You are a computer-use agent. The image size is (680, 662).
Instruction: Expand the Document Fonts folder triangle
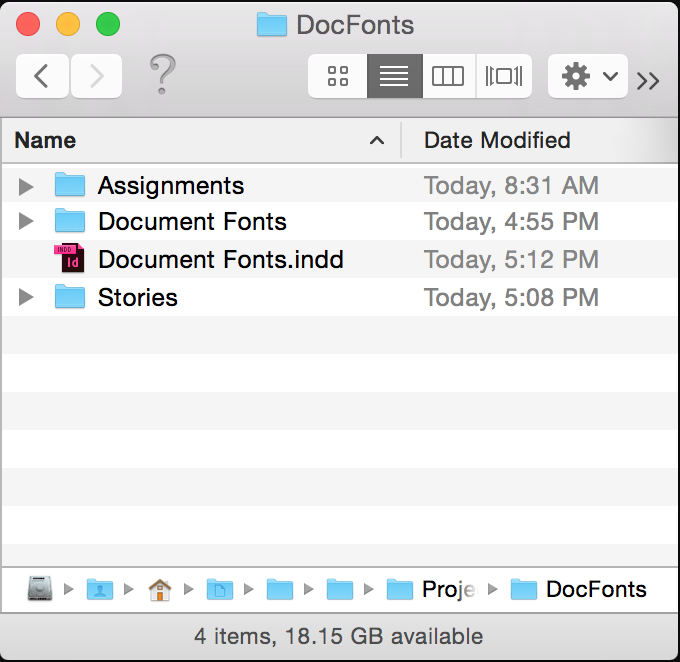click(26, 222)
